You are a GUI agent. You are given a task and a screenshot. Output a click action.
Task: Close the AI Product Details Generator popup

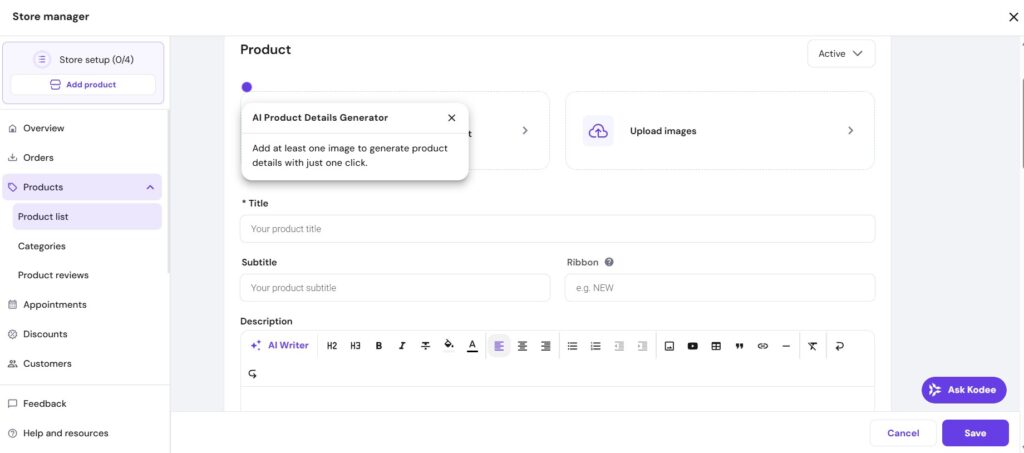451,117
